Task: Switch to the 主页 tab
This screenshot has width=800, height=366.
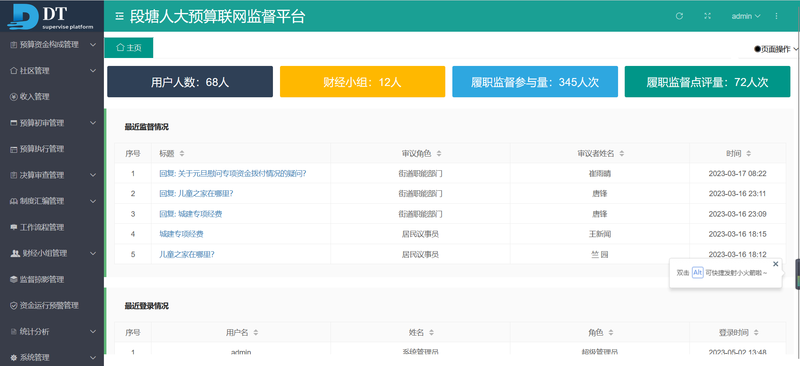Action: (129, 47)
